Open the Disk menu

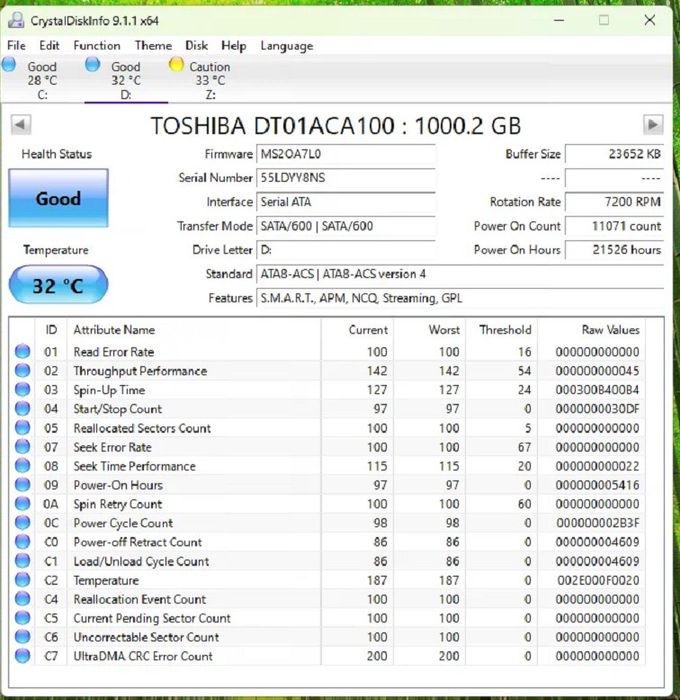tap(196, 46)
